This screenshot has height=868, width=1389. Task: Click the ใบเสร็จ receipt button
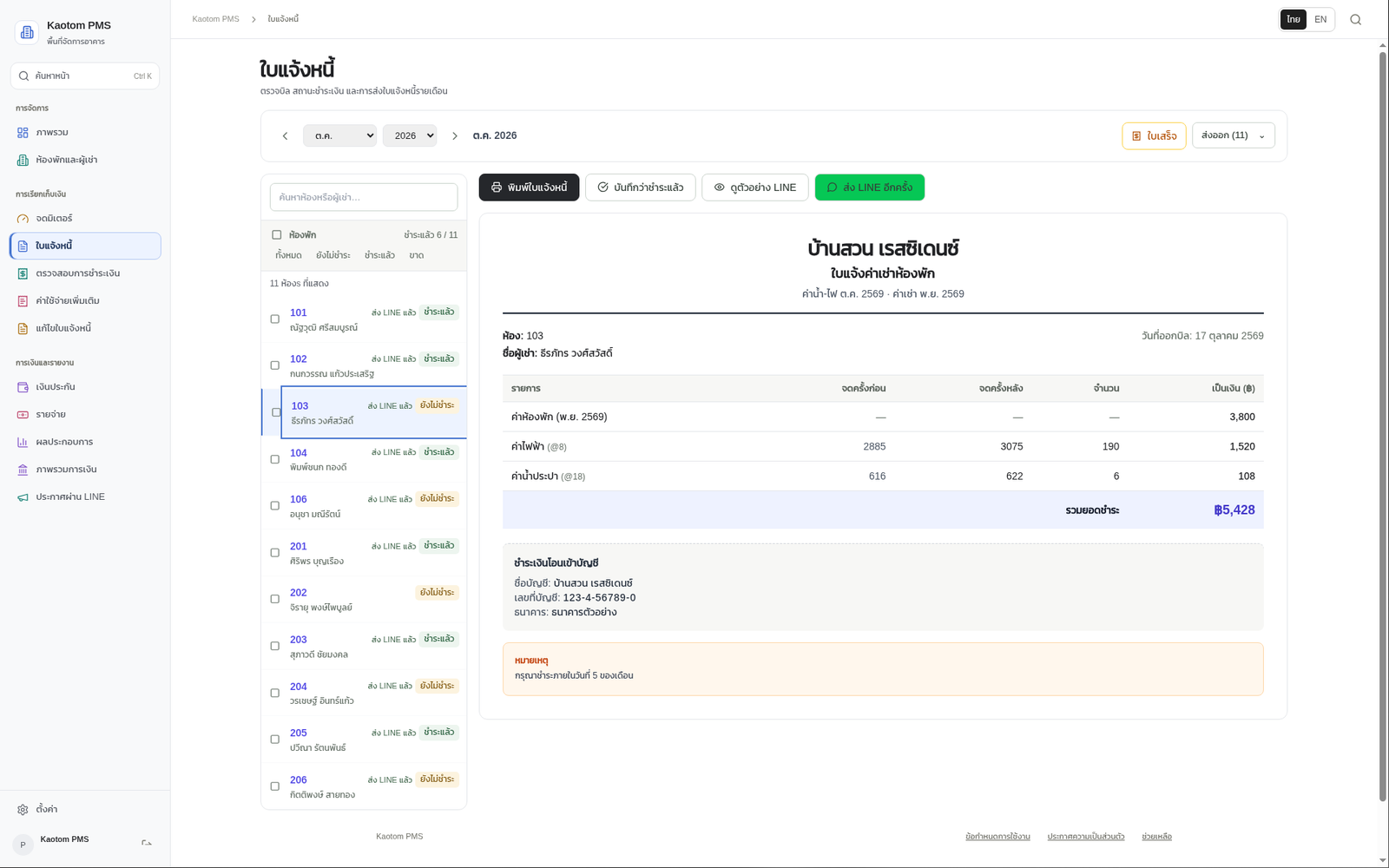tap(1154, 135)
